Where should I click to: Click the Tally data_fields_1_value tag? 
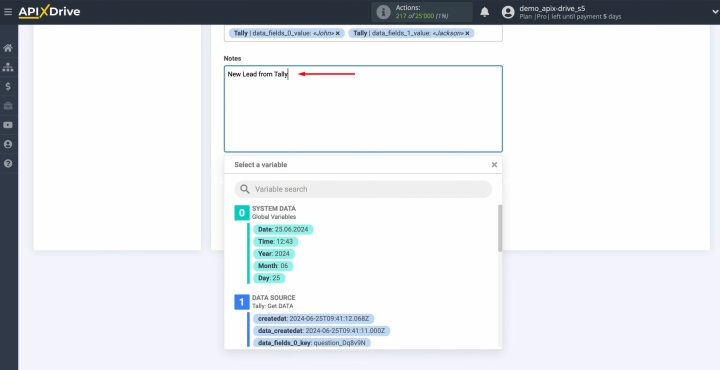point(411,33)
